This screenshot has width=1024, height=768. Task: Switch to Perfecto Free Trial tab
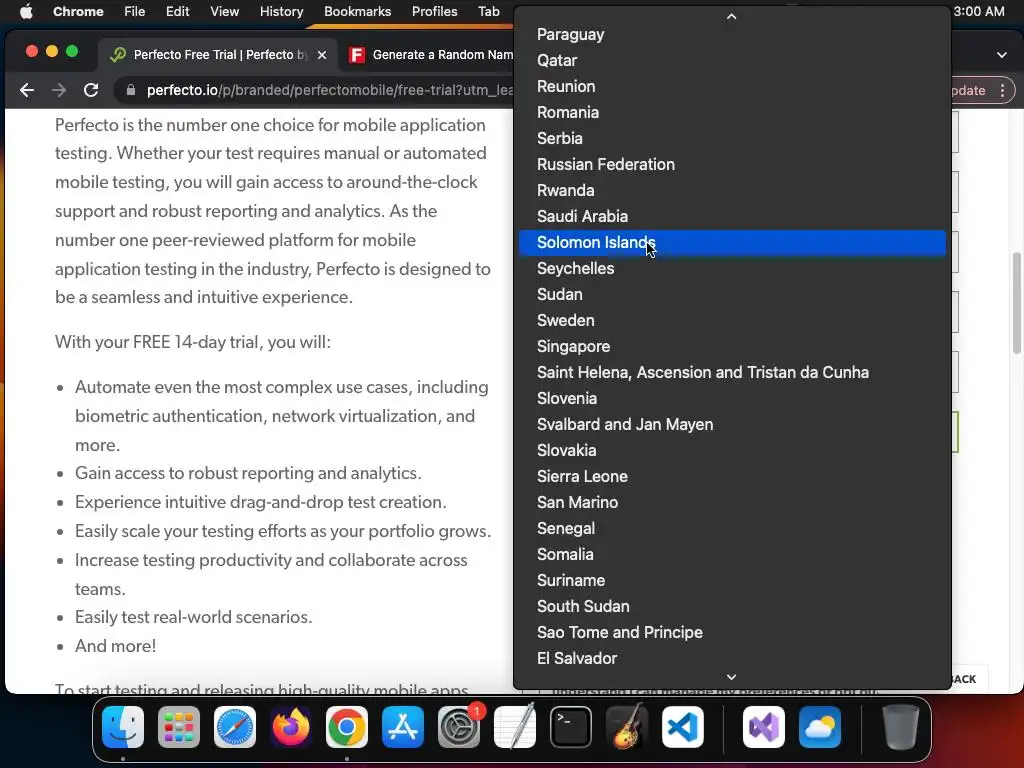pos(217,55)
